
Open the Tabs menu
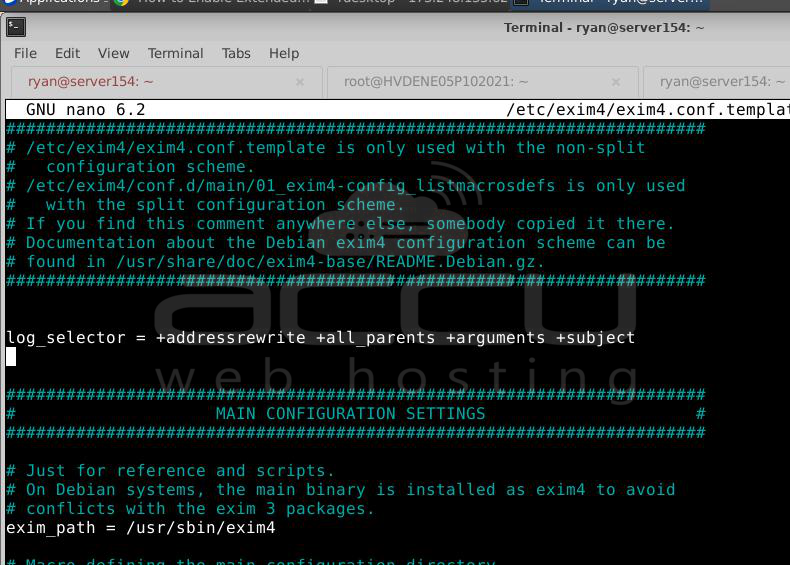tap(236, 53)
